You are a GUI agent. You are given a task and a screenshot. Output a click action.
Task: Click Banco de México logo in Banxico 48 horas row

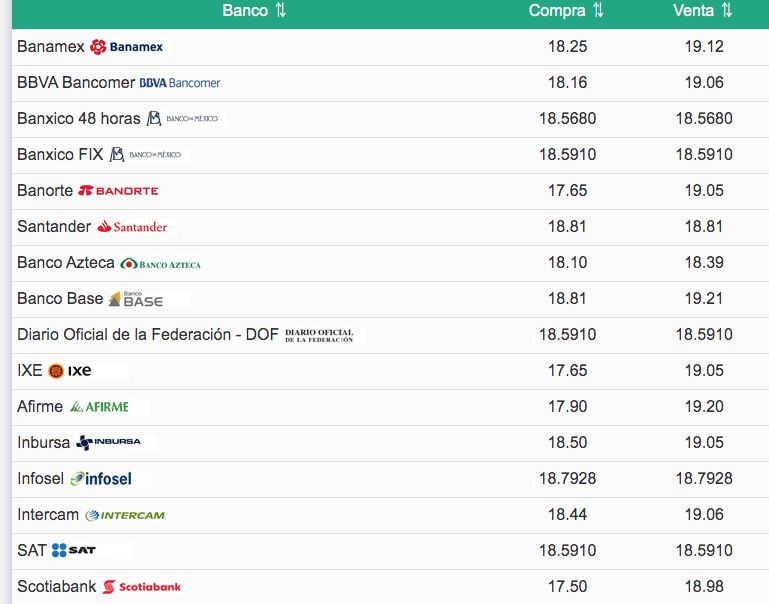[x=182, y=118]
